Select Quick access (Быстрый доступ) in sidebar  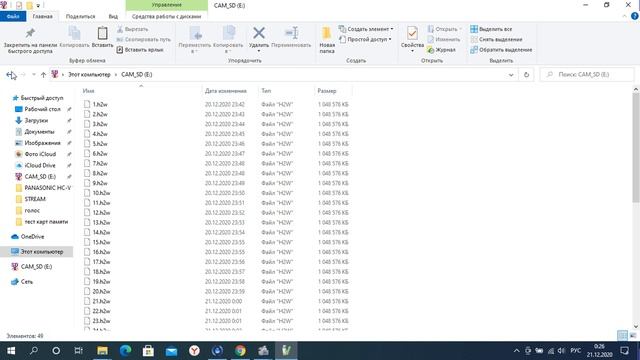38,98
